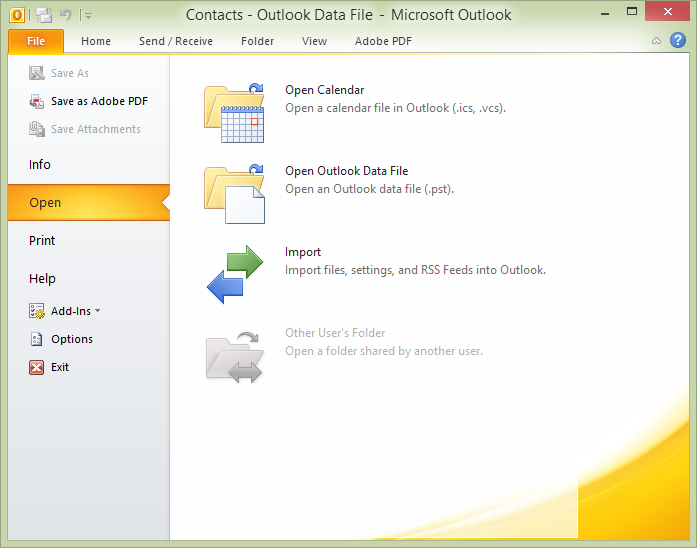The image size is (697, 548).
Task: Click the calendar file description text (.ics, .vcs)
Action: (396, 108)
